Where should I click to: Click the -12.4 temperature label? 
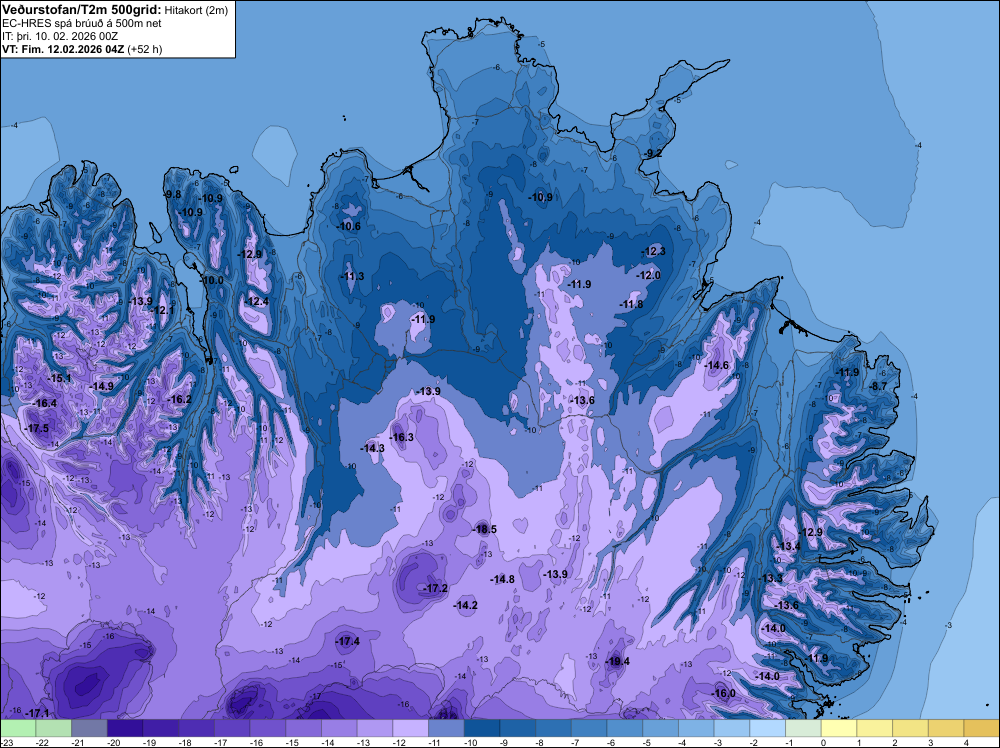click(x=257, y=302)
